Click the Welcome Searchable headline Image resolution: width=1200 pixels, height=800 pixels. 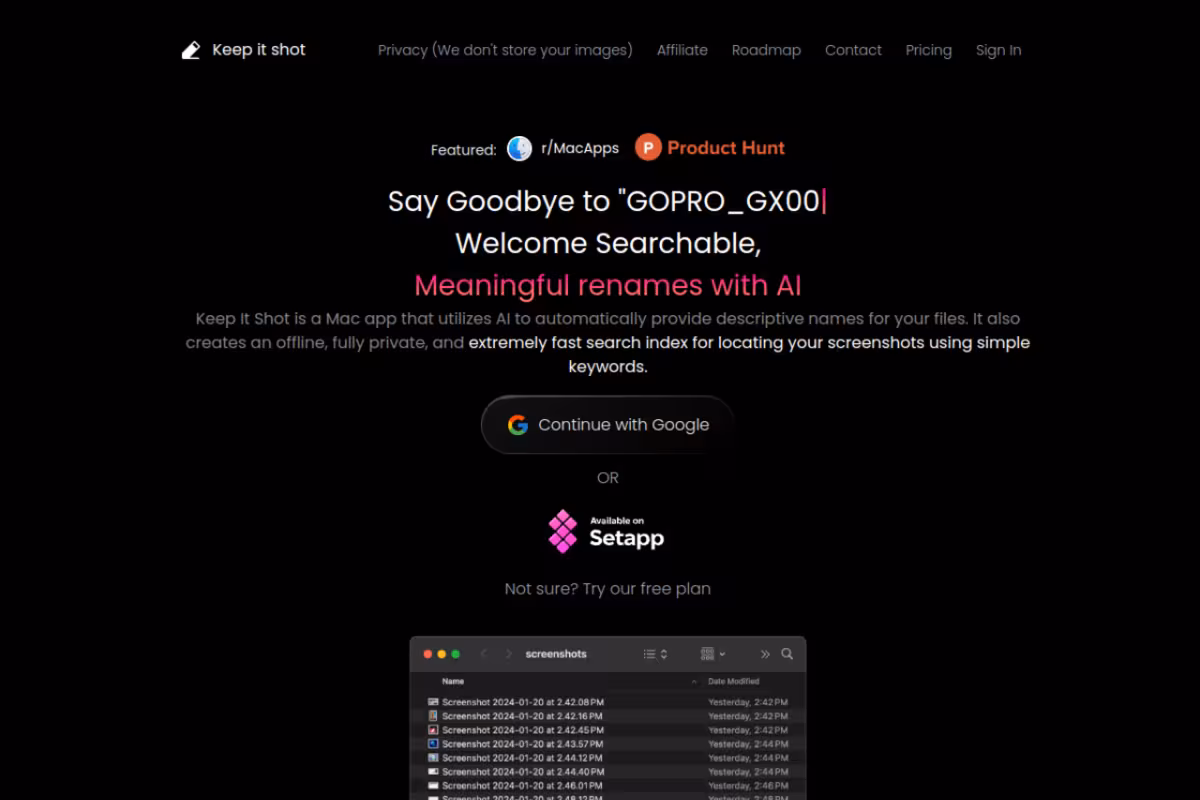(608, 244)
